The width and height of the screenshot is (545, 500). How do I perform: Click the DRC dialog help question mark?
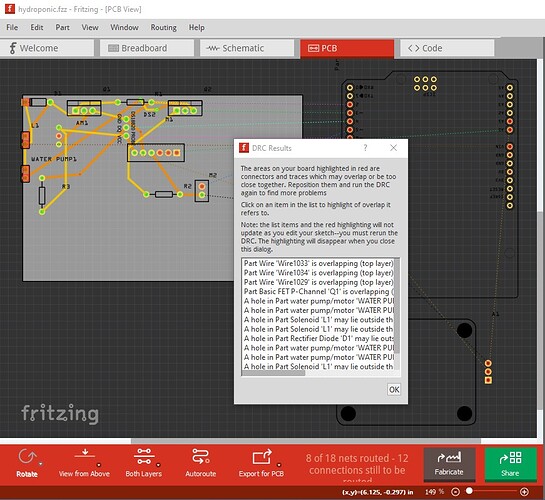365,148
